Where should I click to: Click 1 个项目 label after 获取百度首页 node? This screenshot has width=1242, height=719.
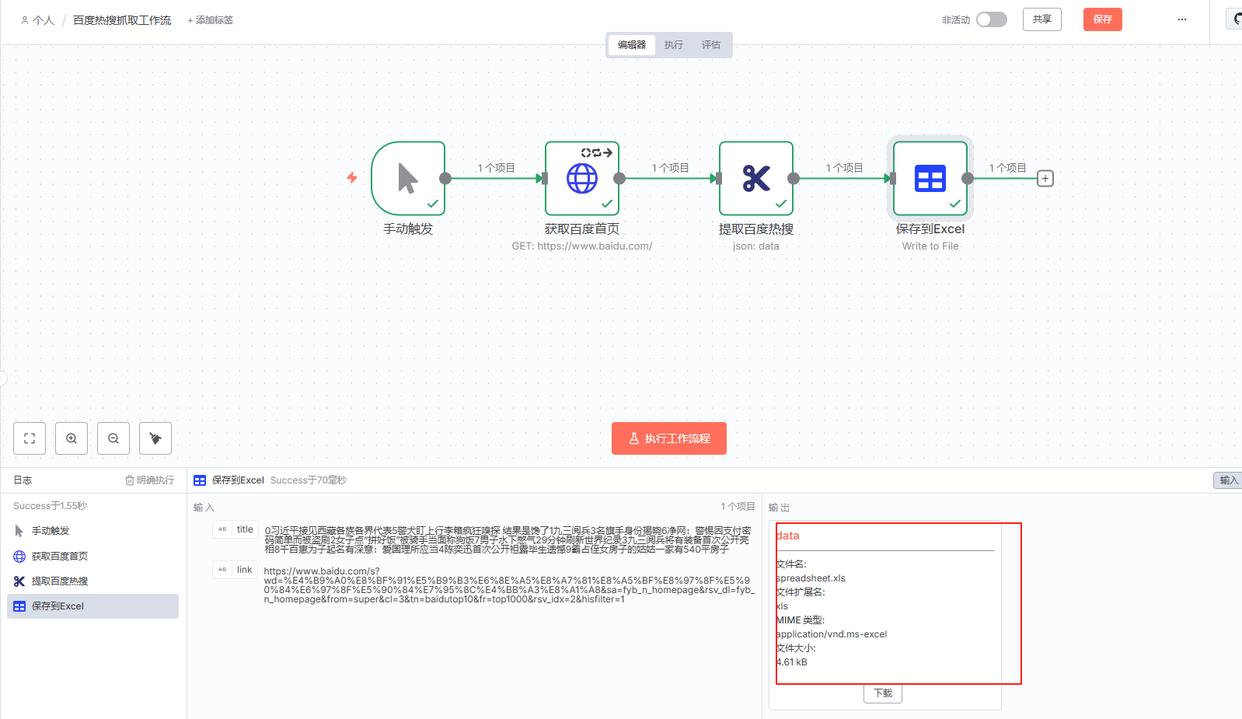tap(670, 168)
